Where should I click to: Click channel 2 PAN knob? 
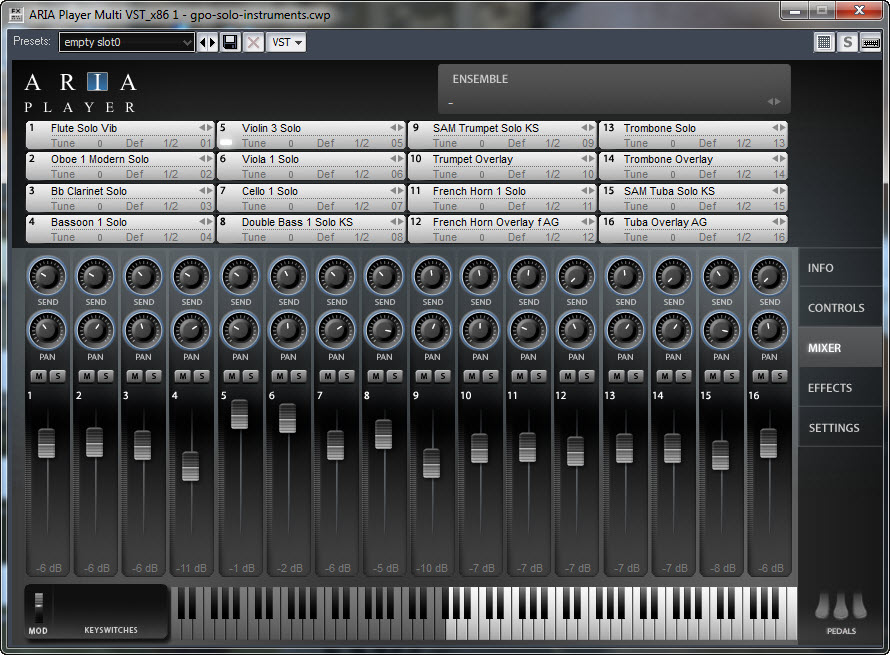coord(95,331)
